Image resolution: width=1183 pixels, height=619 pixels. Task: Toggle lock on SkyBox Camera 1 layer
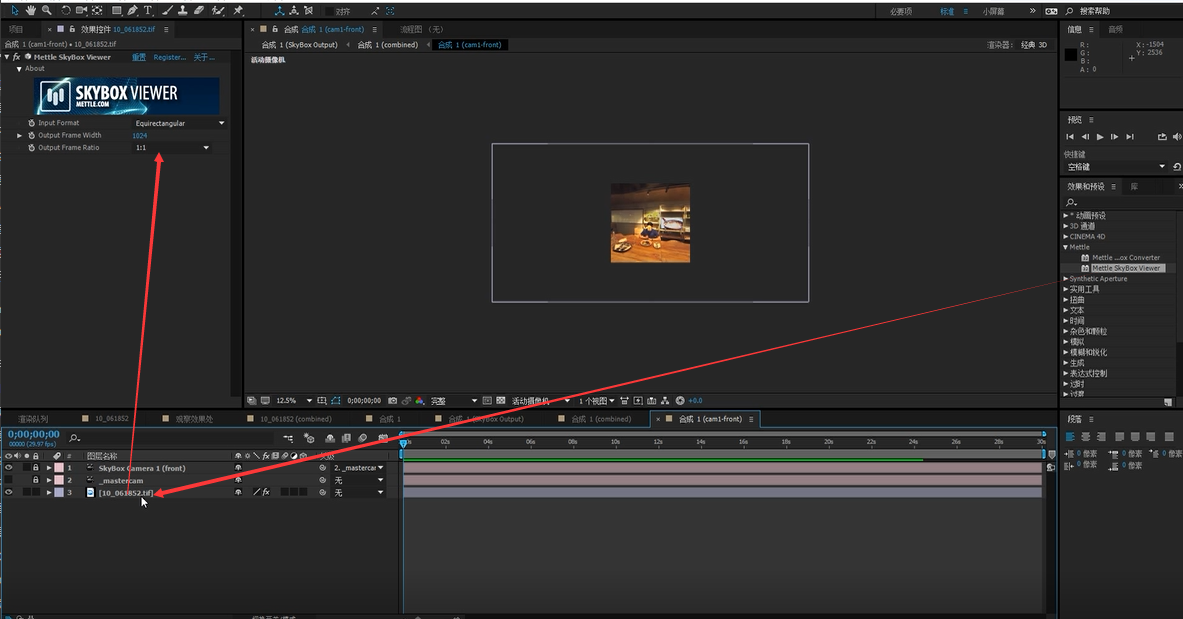pos(35,468)
